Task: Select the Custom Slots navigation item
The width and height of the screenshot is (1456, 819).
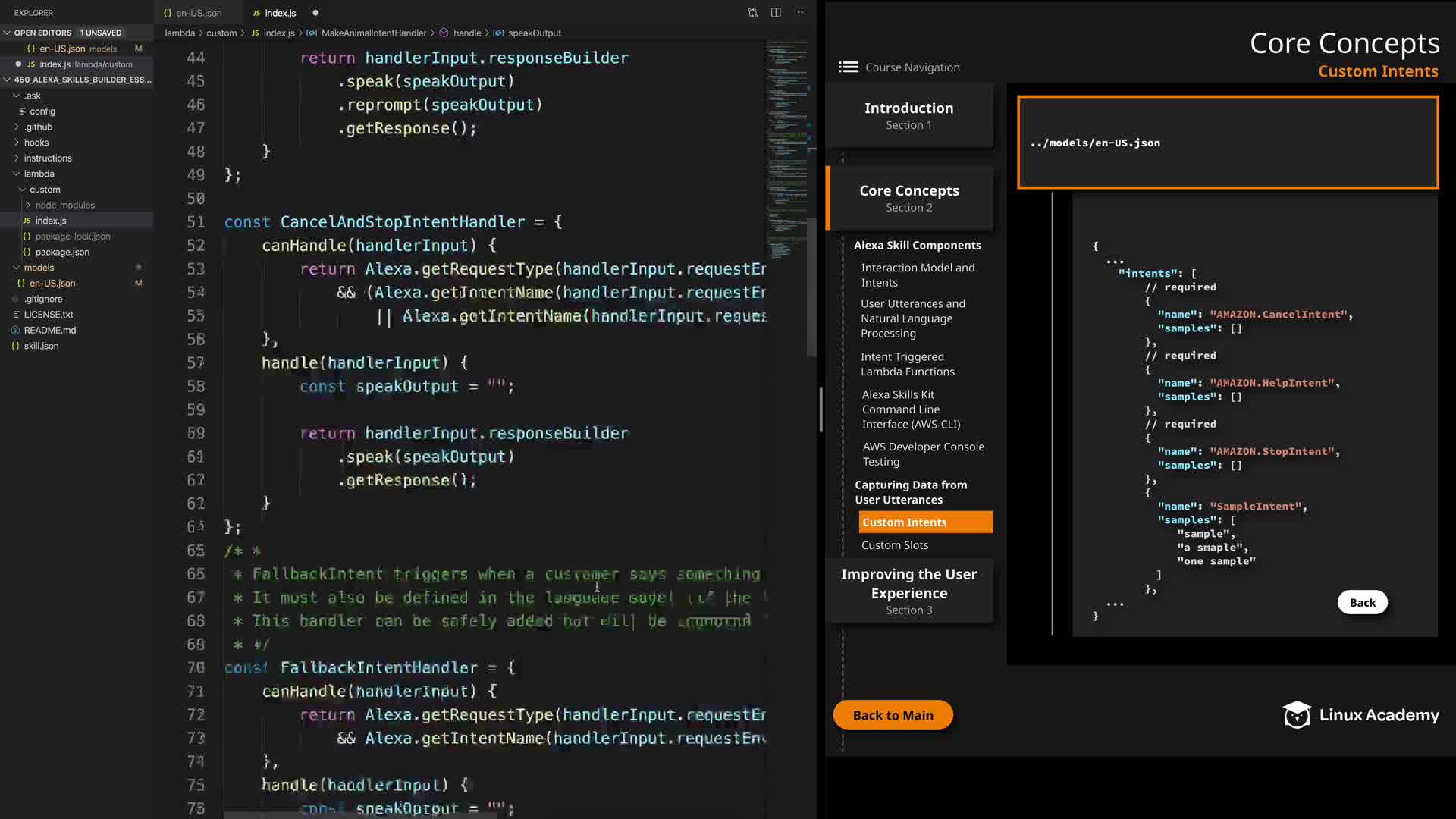Action: (894, 545)
